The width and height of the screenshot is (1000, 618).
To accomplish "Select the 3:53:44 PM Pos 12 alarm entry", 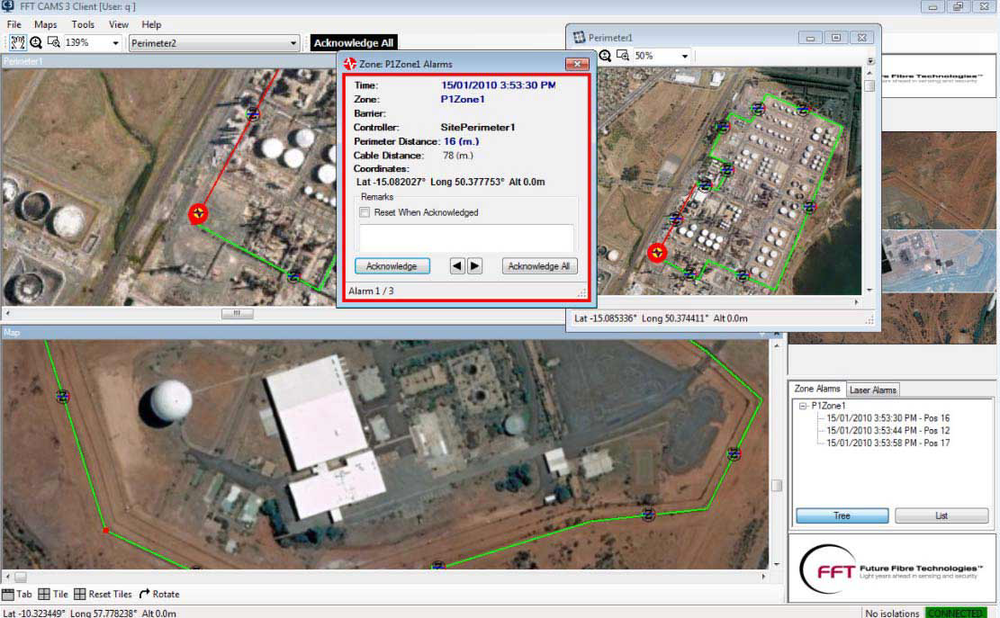I will pyautogui.click(x=886, y=429).
